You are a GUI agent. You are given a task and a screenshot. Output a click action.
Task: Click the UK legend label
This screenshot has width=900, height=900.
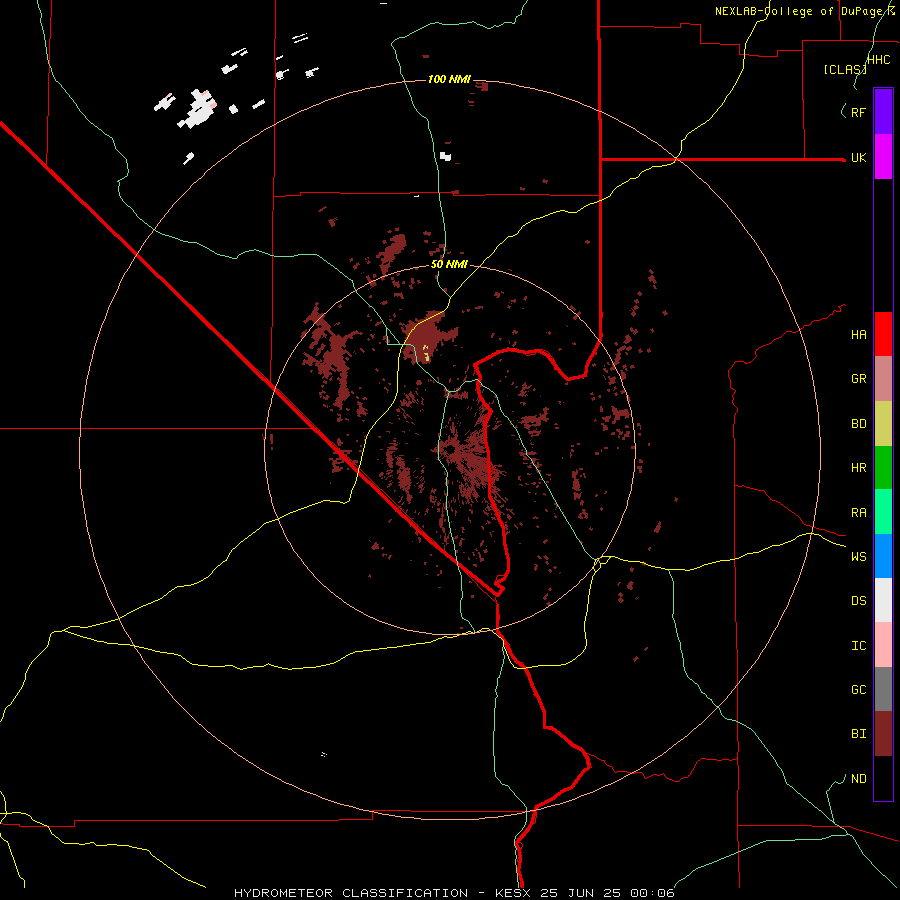(x=858, y=157)
